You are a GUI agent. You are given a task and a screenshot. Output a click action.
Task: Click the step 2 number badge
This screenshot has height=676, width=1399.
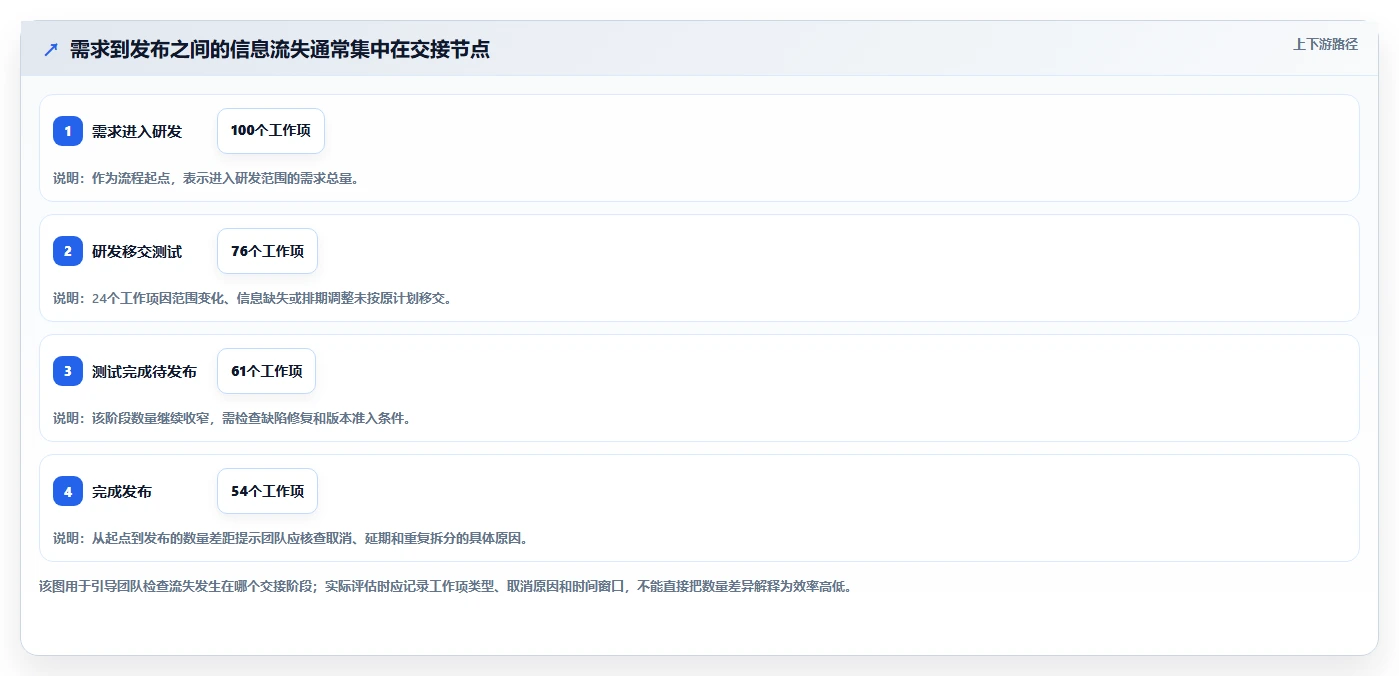point(68,251)
